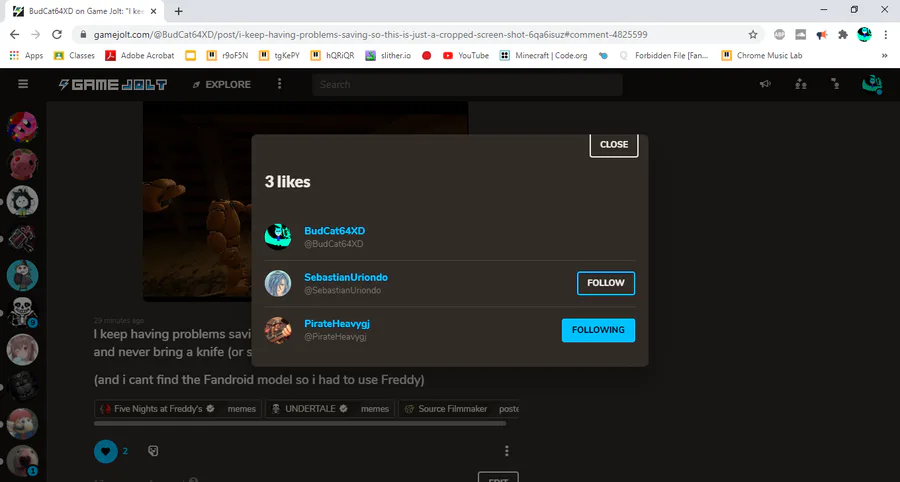900x482 pixels.
Task: Like the post with heart button
Action: coord(106,451)
